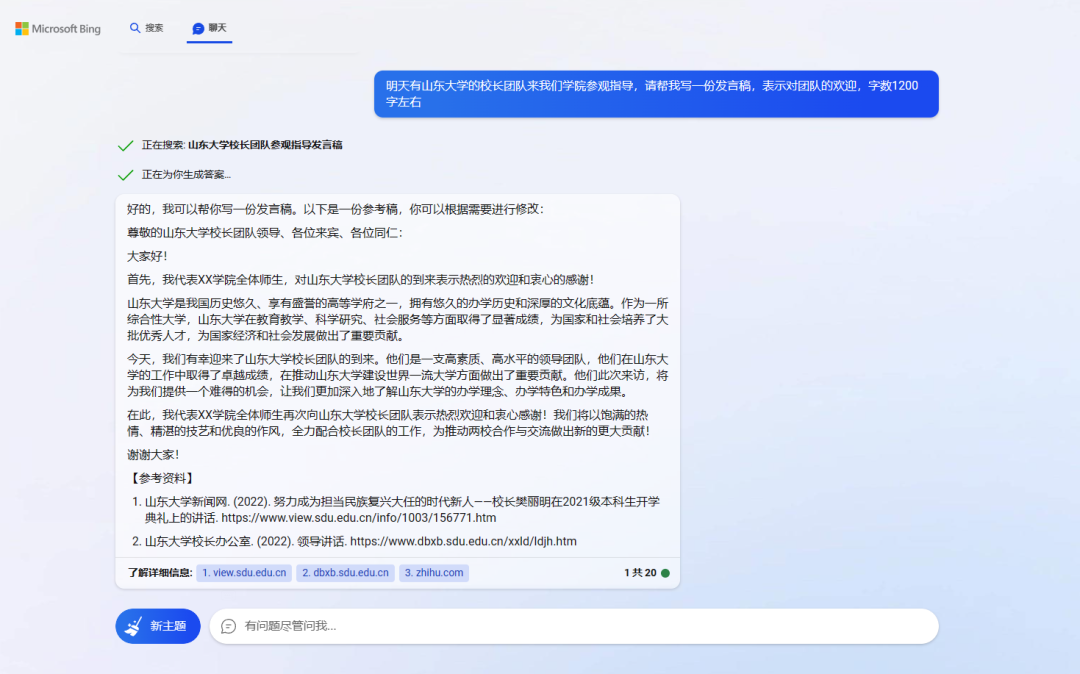Open source link 3. zhihu.com
Screen dimensions: 1080x674
(x=434, y=573)
